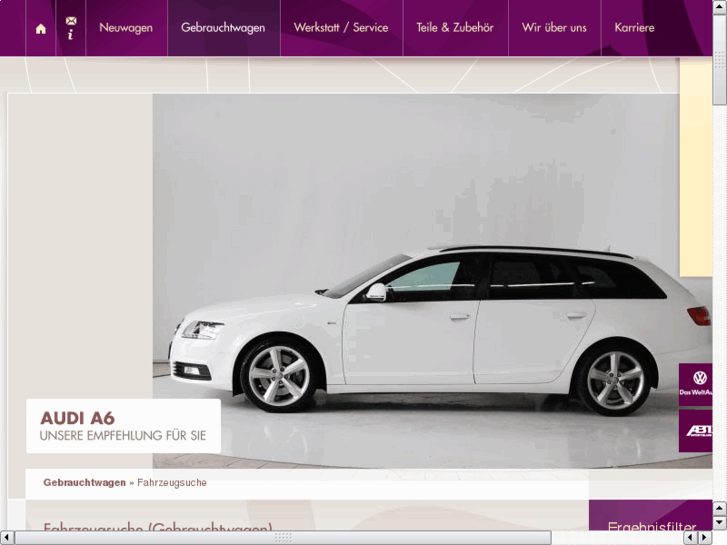Click the horizontal scrollbar thumb

pyautogui.click(x=283, y=538)
